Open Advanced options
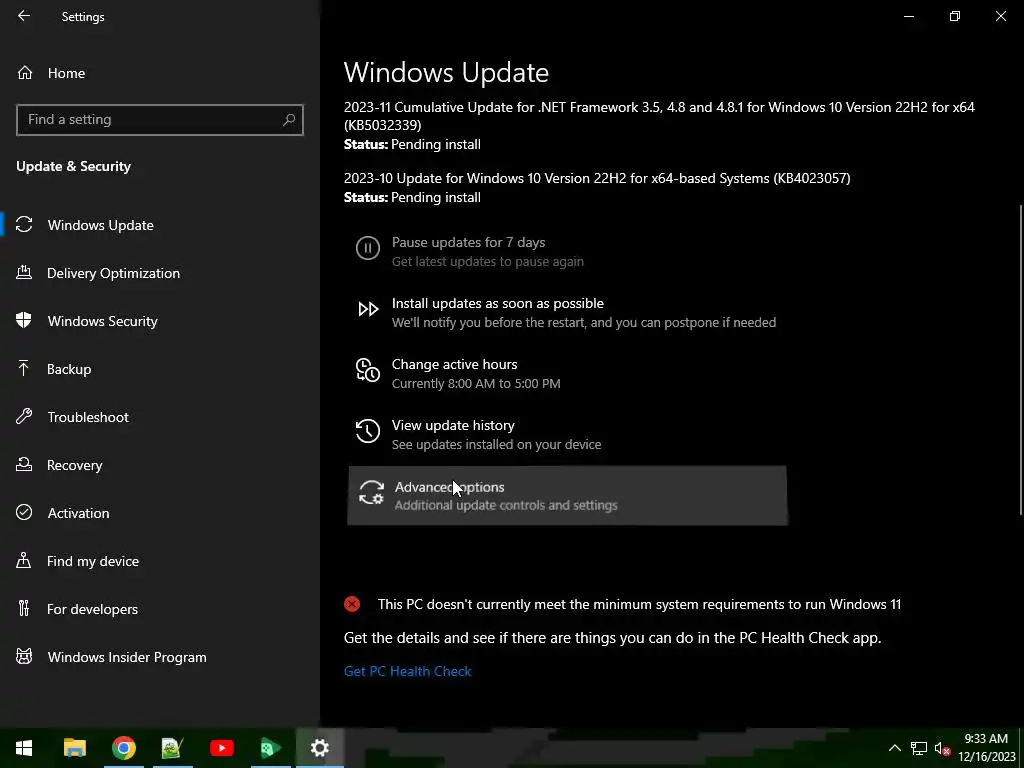Screen dimensions: 1024x768 tap(567, 495)
